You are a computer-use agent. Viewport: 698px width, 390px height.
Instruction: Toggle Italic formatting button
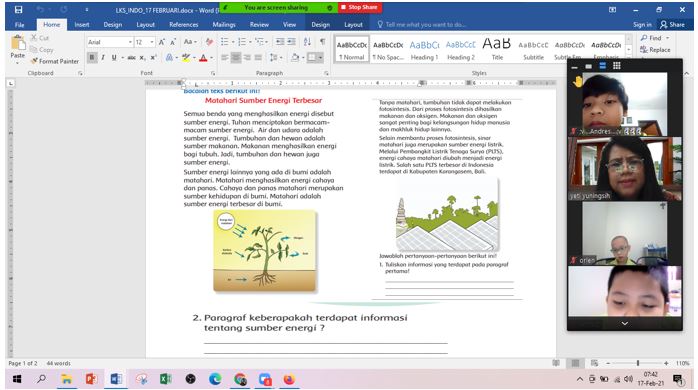coord(103,57)
